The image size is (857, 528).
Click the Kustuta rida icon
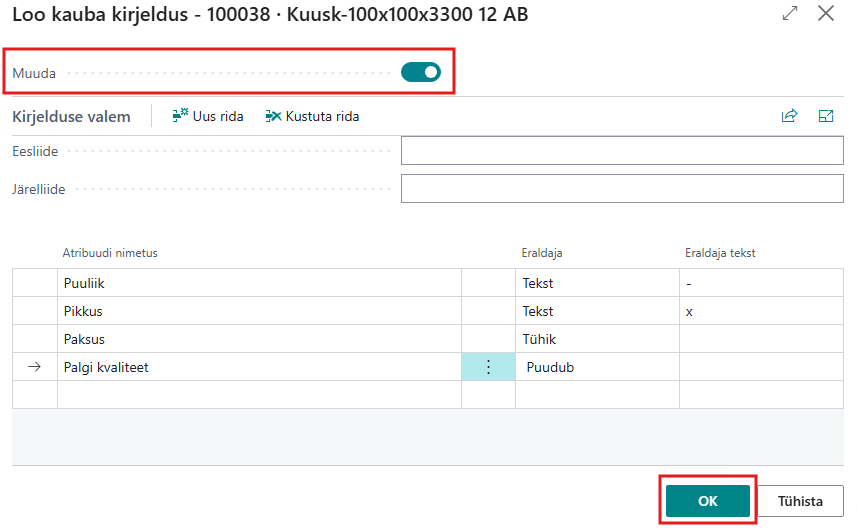[273, 116]
